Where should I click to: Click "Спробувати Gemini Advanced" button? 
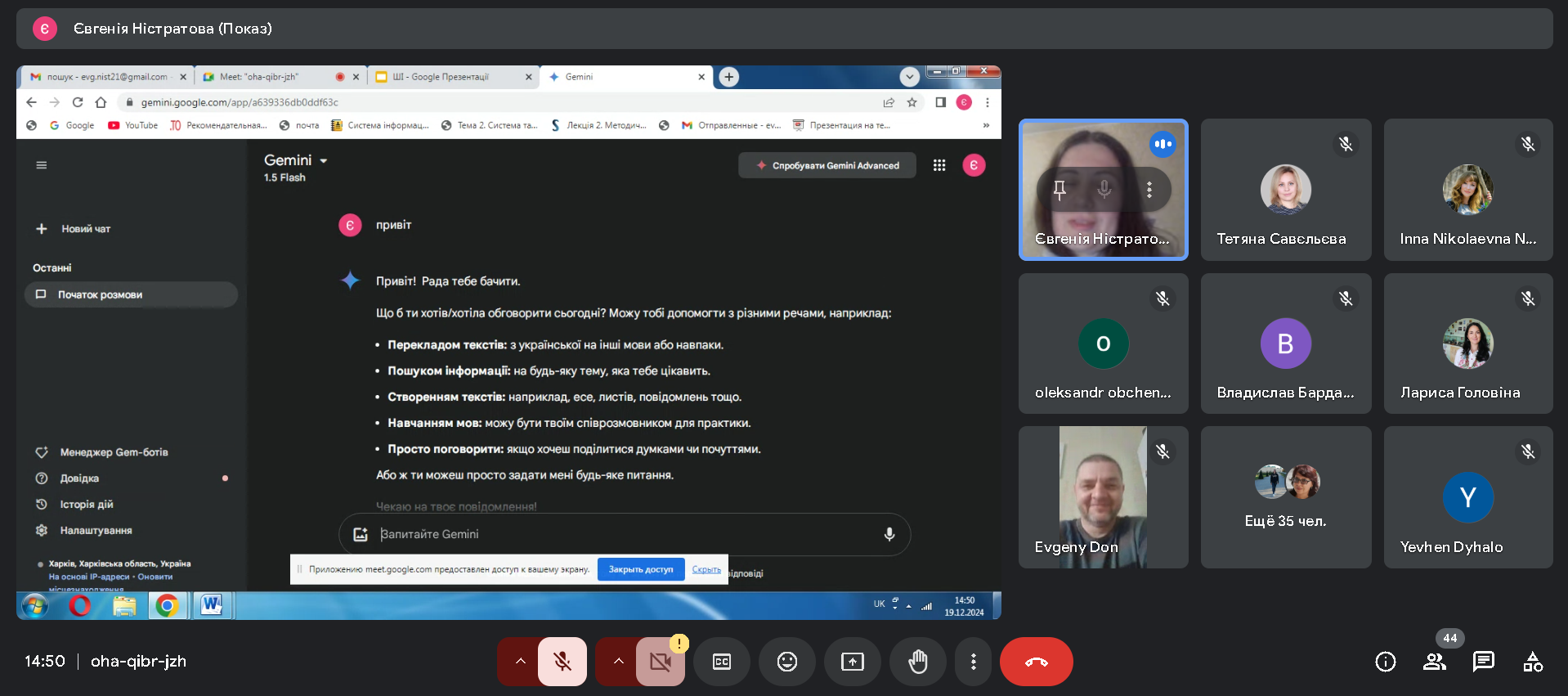(x=827, y=165)
